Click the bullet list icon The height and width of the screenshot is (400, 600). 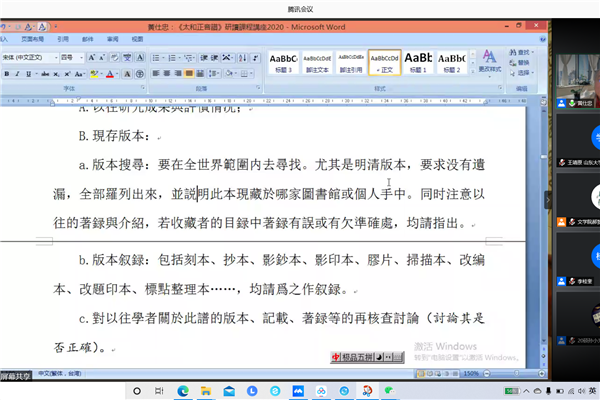156,58
